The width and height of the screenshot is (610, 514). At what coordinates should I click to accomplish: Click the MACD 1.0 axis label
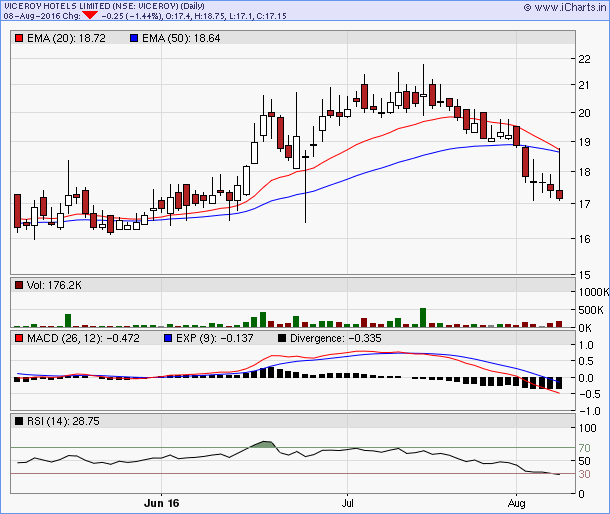pos(586,345)
